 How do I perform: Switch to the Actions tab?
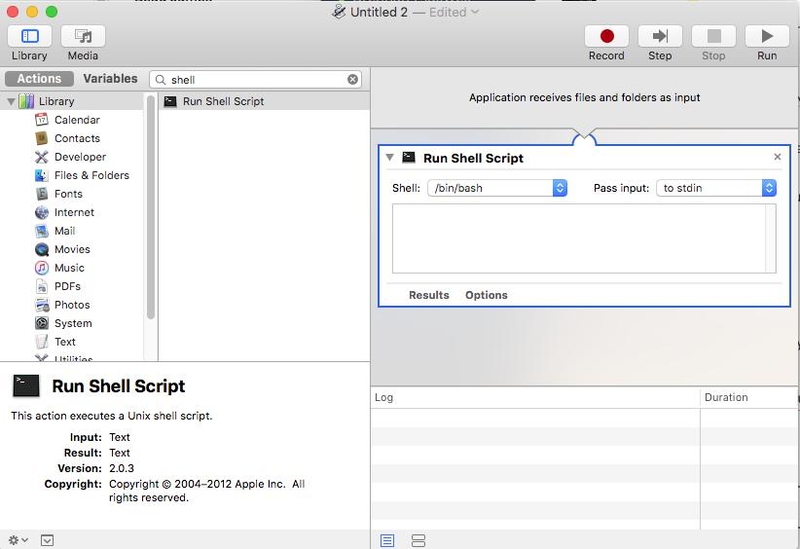[x=39, y=79]
